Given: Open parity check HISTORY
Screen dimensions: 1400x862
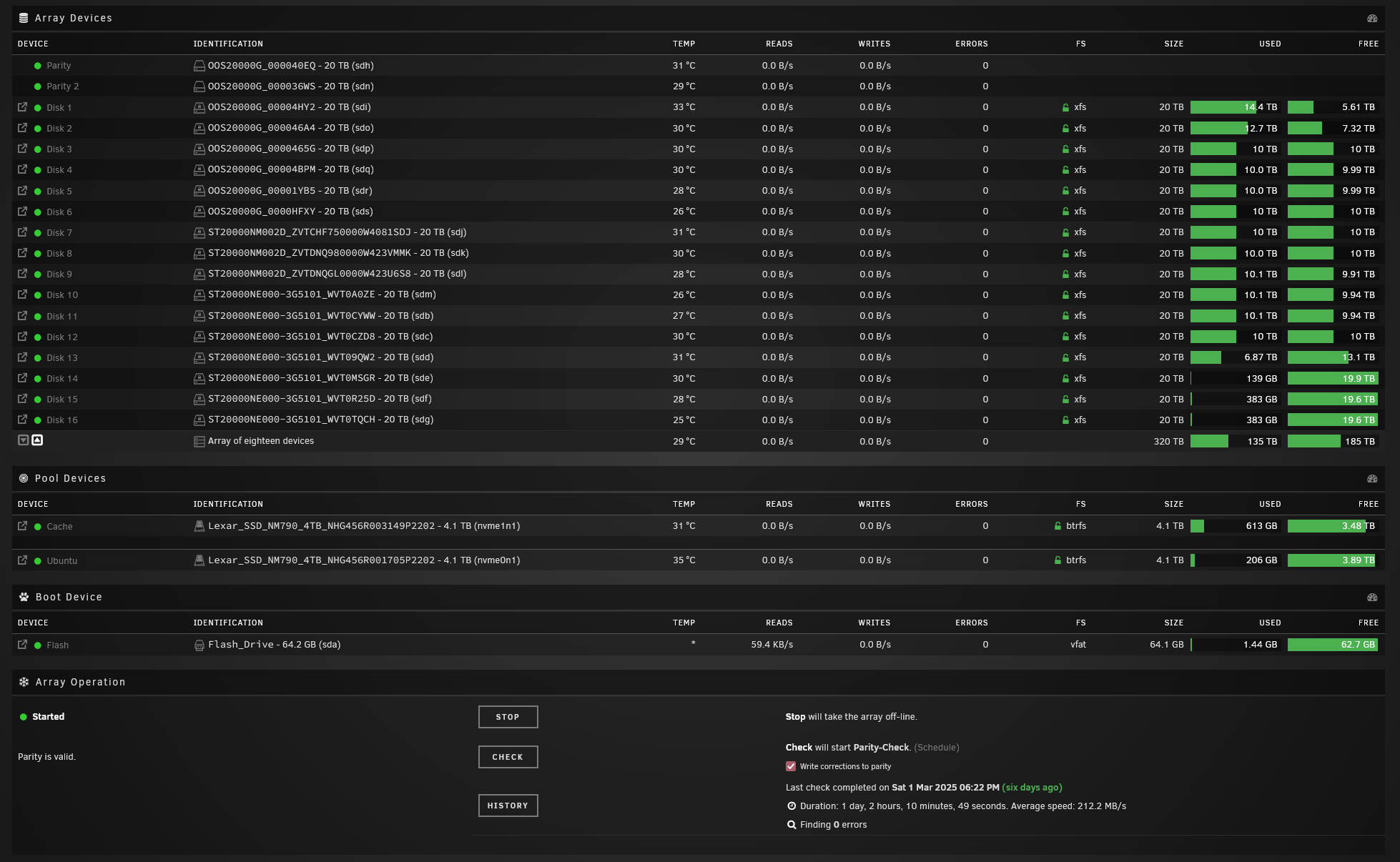Looking at the screenshot, I should pyautogui.click(x=508, y=806).
